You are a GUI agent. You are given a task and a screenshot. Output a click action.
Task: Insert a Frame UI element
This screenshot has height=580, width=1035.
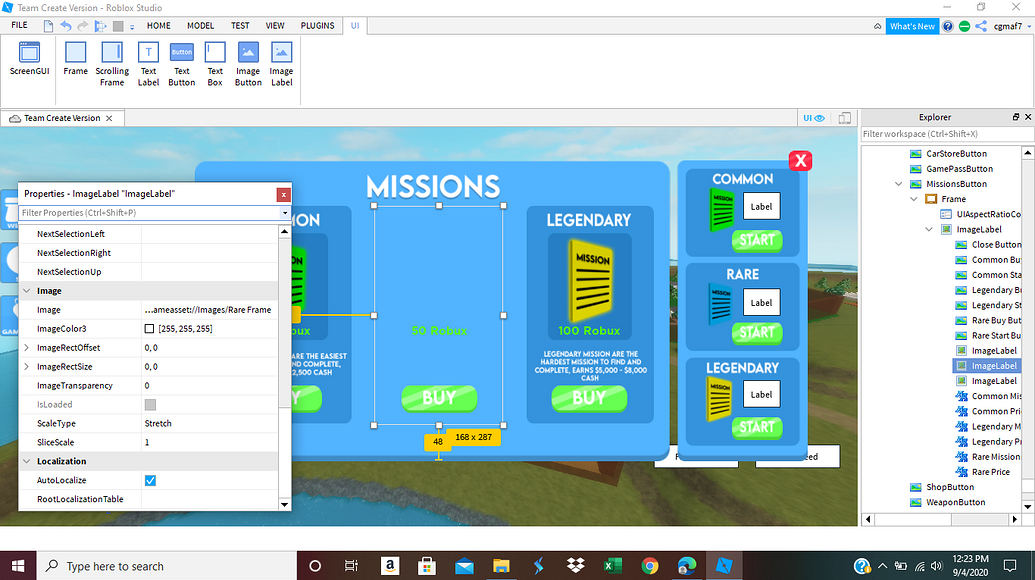pyautogui.click(x=75, y=59)
